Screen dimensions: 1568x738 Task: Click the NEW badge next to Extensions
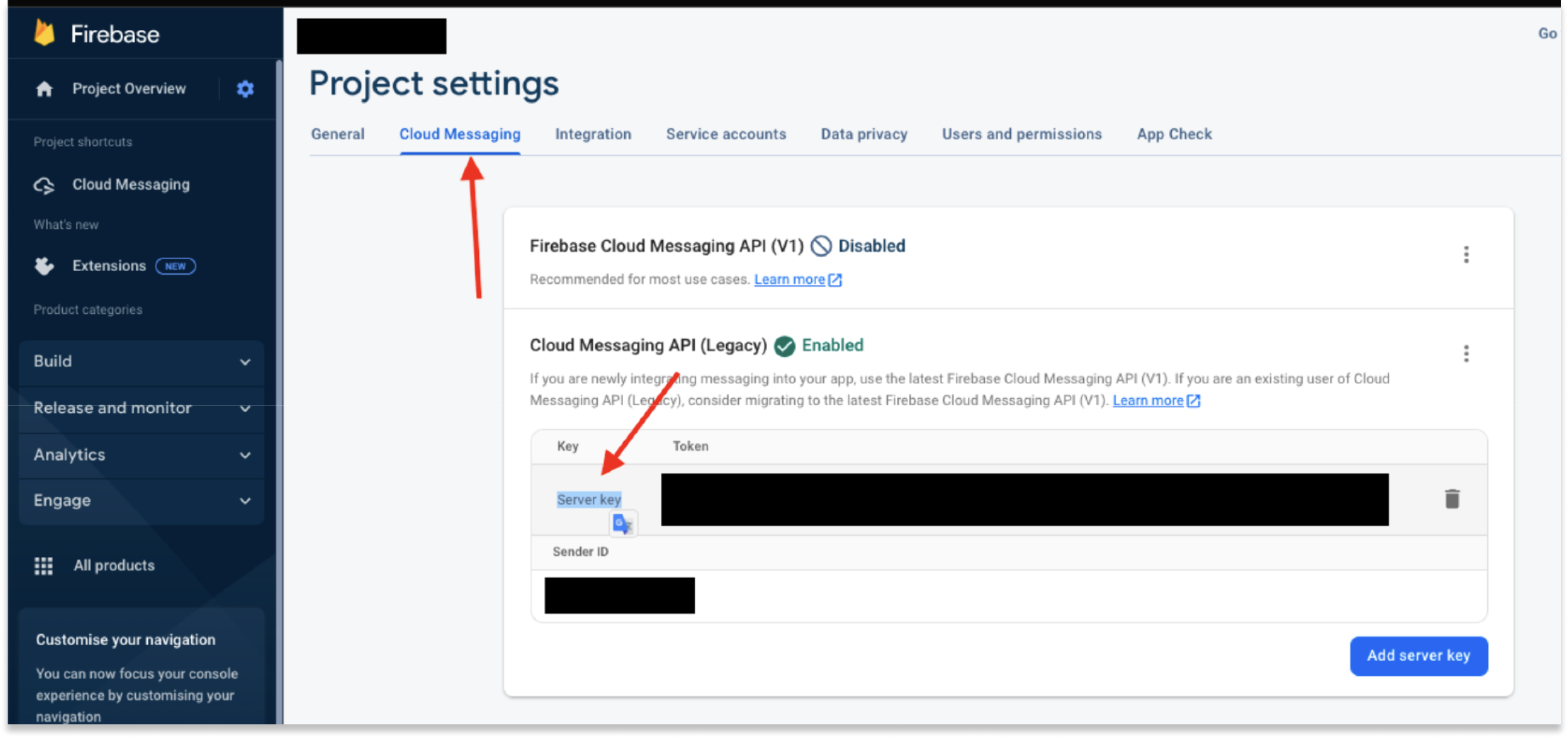[175, 267]
